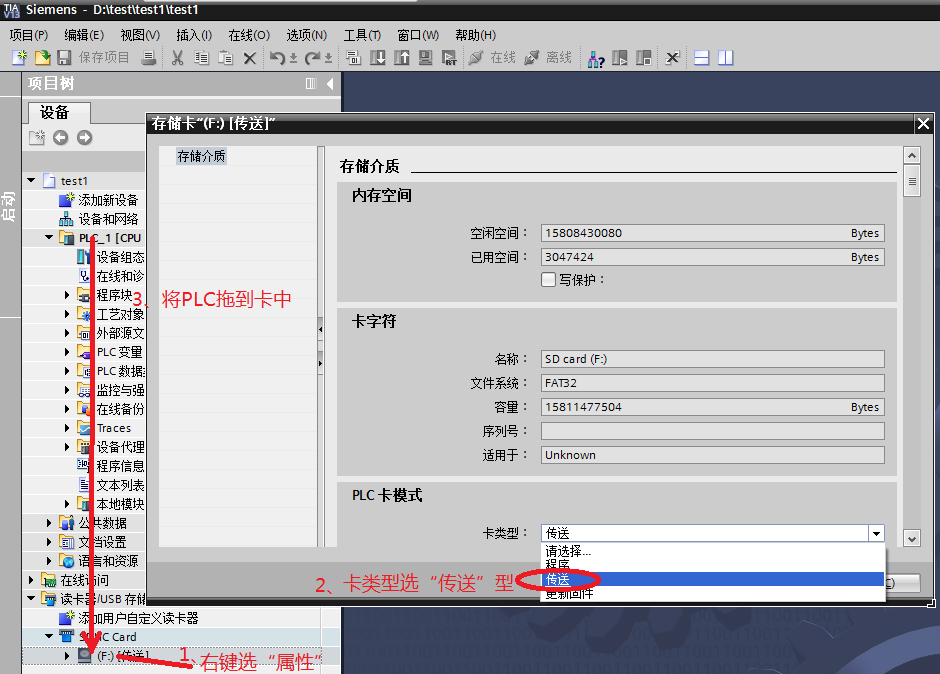This screenshot has height=674, width=940.
Task: Click the project tree forward arrow
Action: click(85, 138)
